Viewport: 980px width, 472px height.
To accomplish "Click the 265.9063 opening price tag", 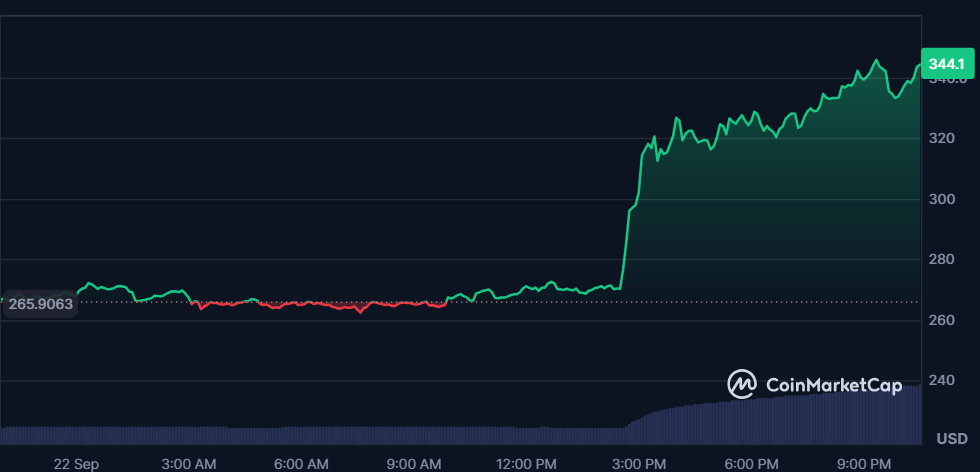I will 41,304.
